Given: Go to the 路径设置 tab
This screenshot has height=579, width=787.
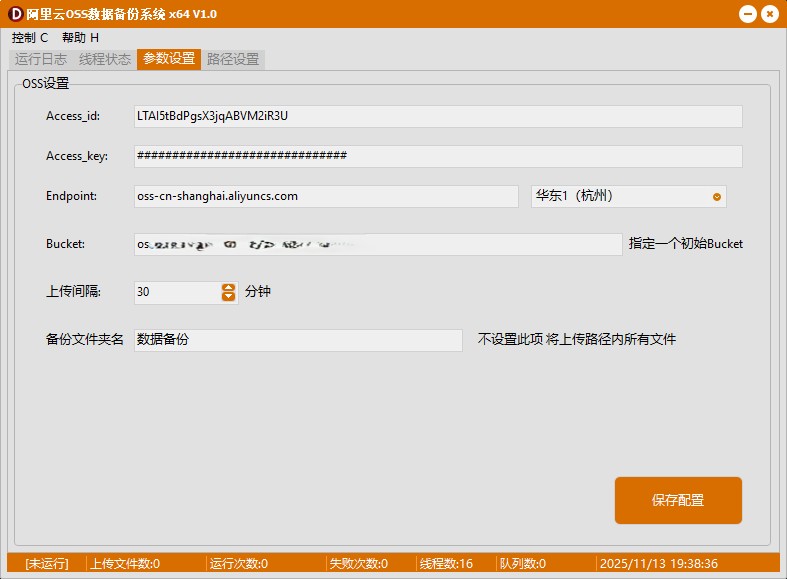Looking at the screenshot, I should point(233,59).
